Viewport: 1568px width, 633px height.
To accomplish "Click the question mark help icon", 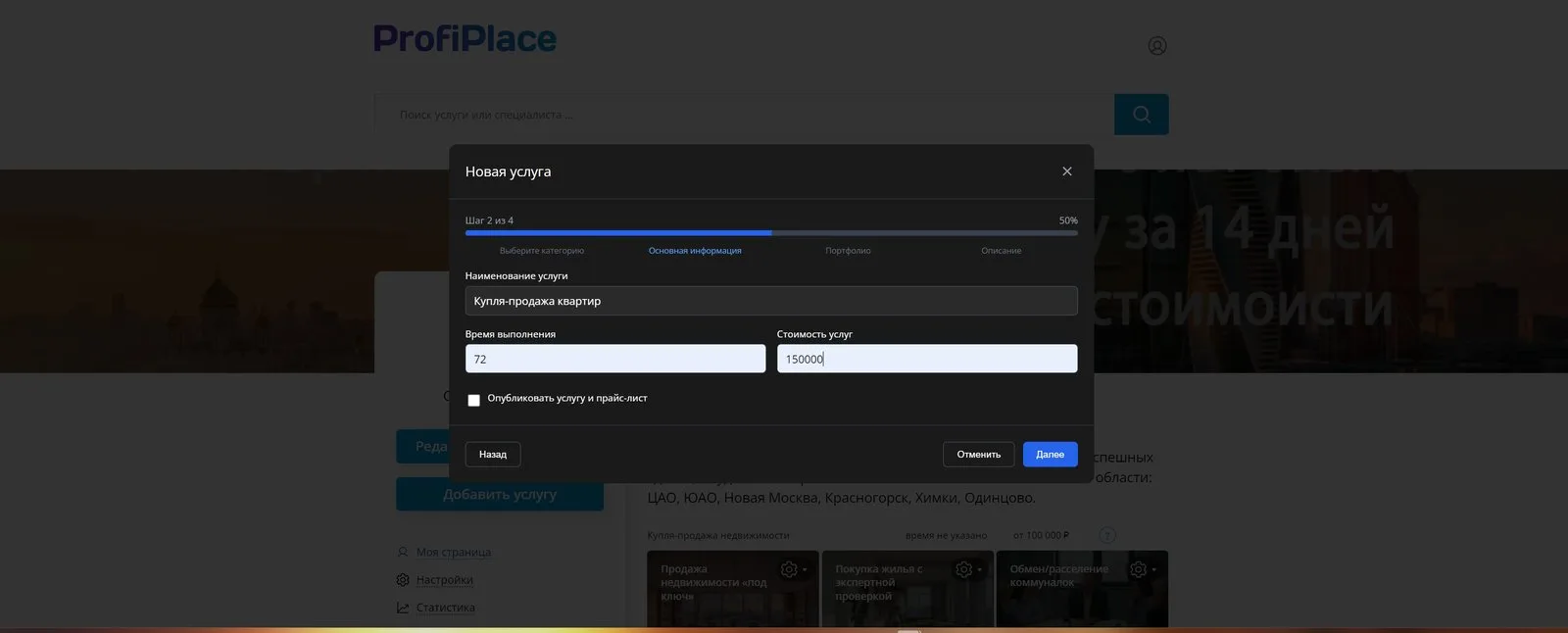I will (x=1107, y=535).
